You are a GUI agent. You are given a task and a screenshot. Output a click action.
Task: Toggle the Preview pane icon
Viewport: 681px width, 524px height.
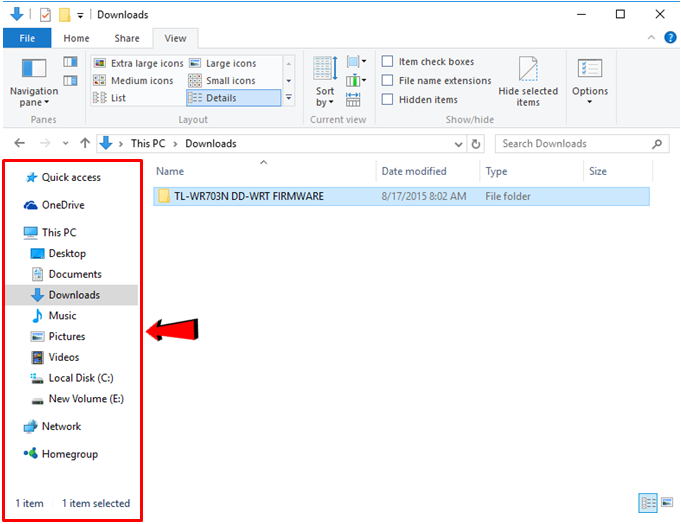click(70, 62)
